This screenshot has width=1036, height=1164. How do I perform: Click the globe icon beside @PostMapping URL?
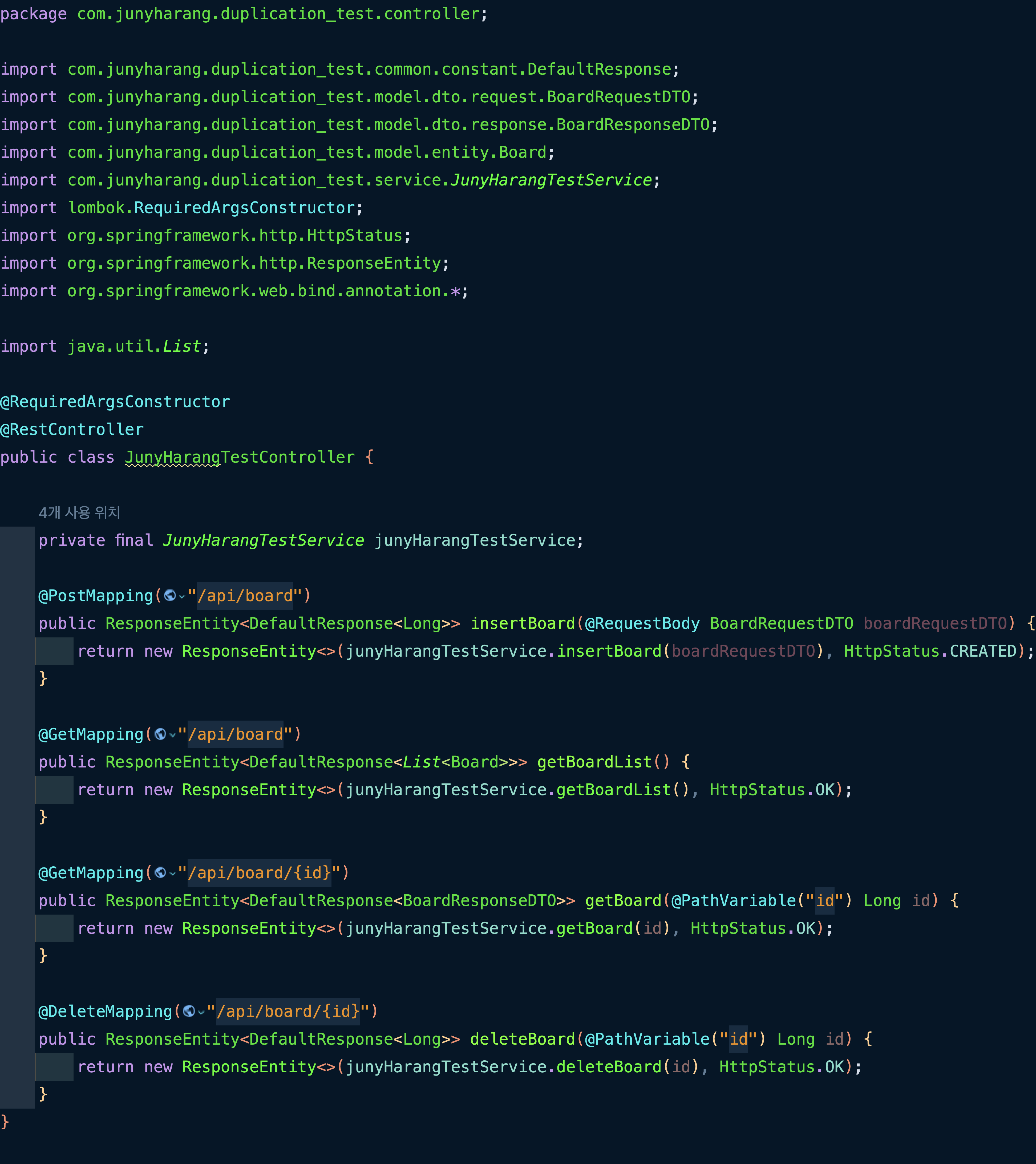coord(169,596)
